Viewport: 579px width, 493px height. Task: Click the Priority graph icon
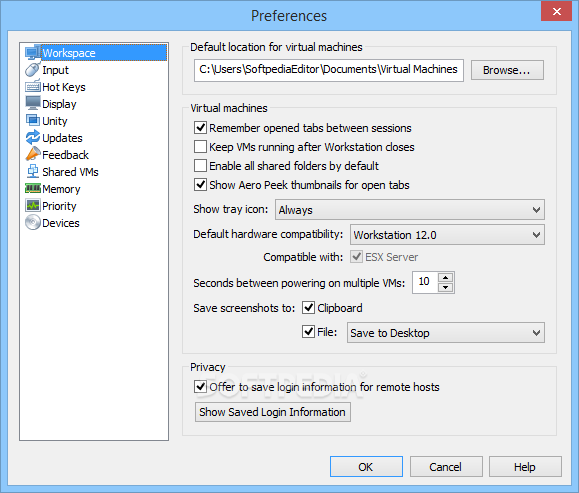point(33,205)
